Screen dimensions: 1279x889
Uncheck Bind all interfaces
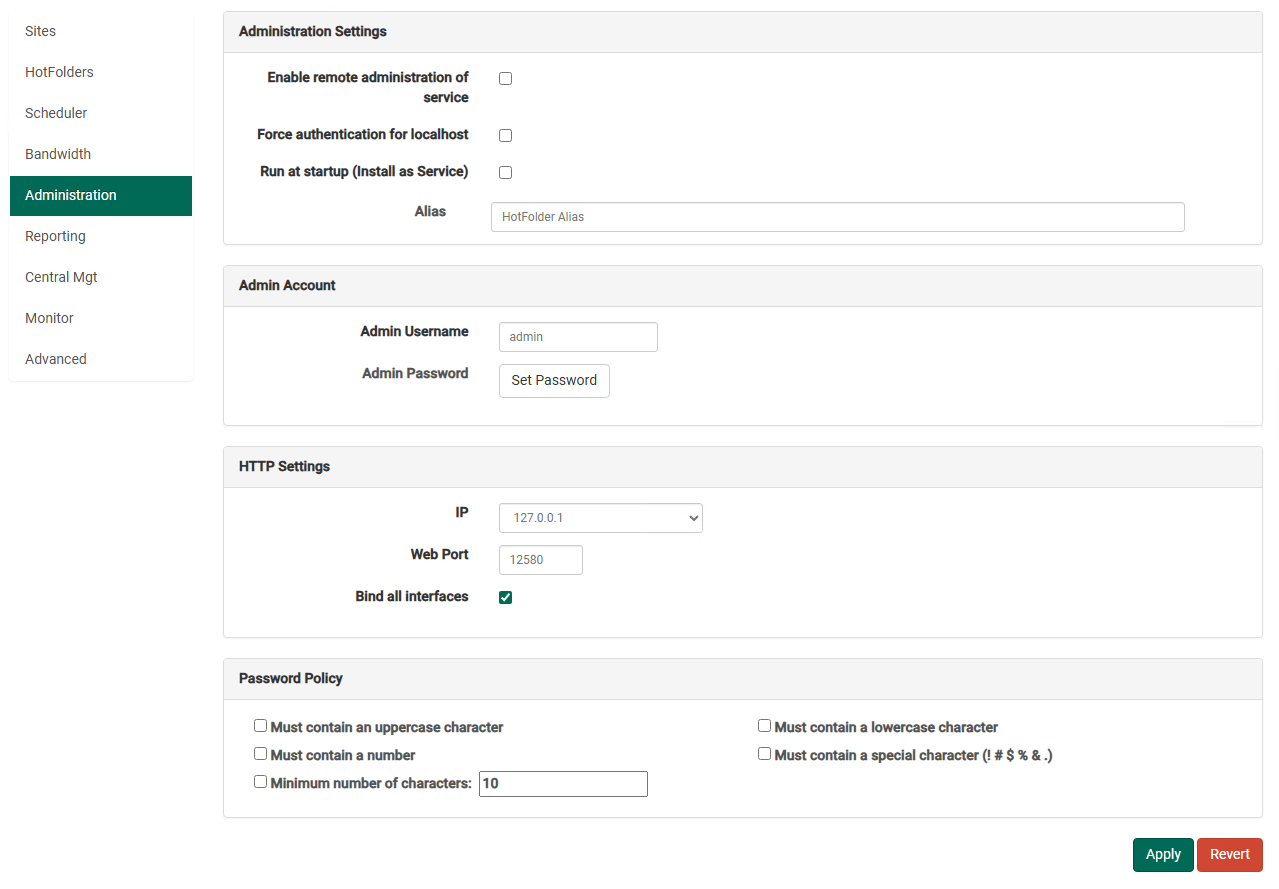point(506,597)
